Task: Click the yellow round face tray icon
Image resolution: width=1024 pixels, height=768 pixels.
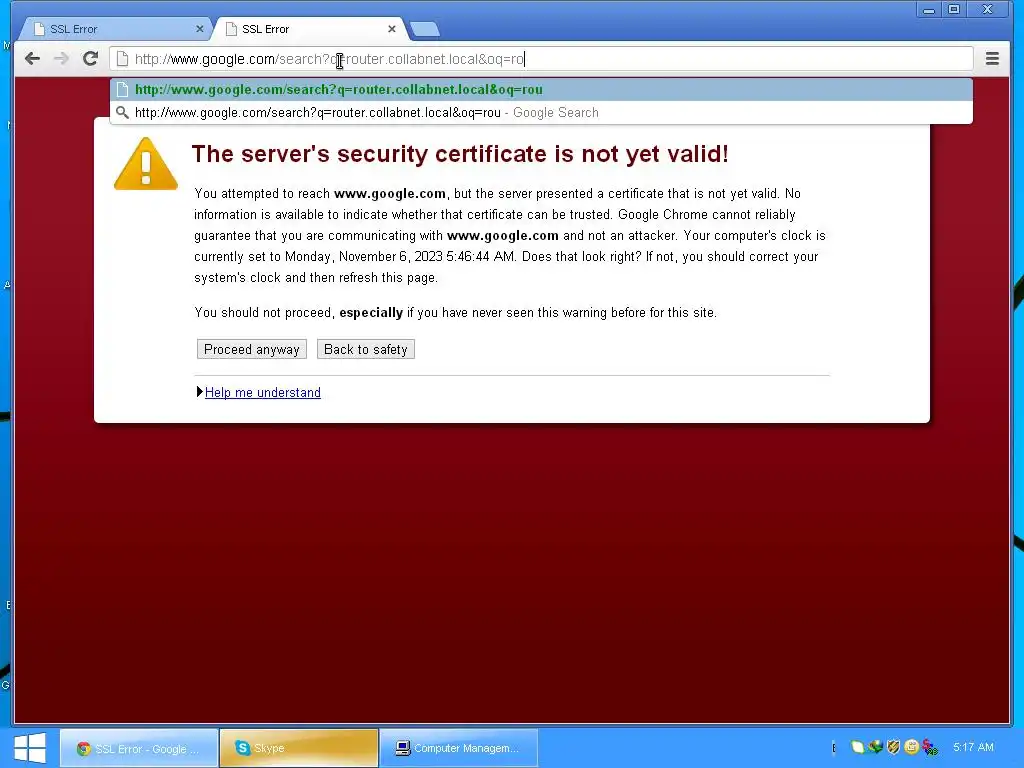Action: pyautogui.click(x=912, y=746)
